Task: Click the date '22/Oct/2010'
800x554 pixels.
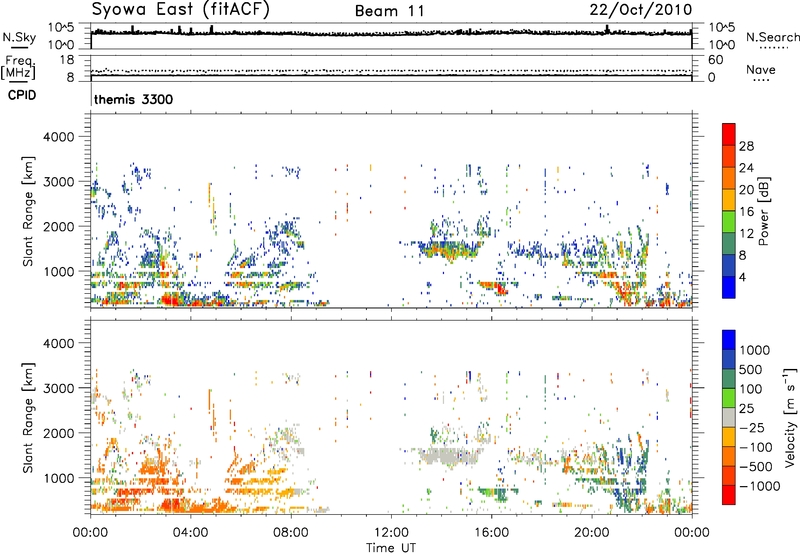Action: coord(641,10)
